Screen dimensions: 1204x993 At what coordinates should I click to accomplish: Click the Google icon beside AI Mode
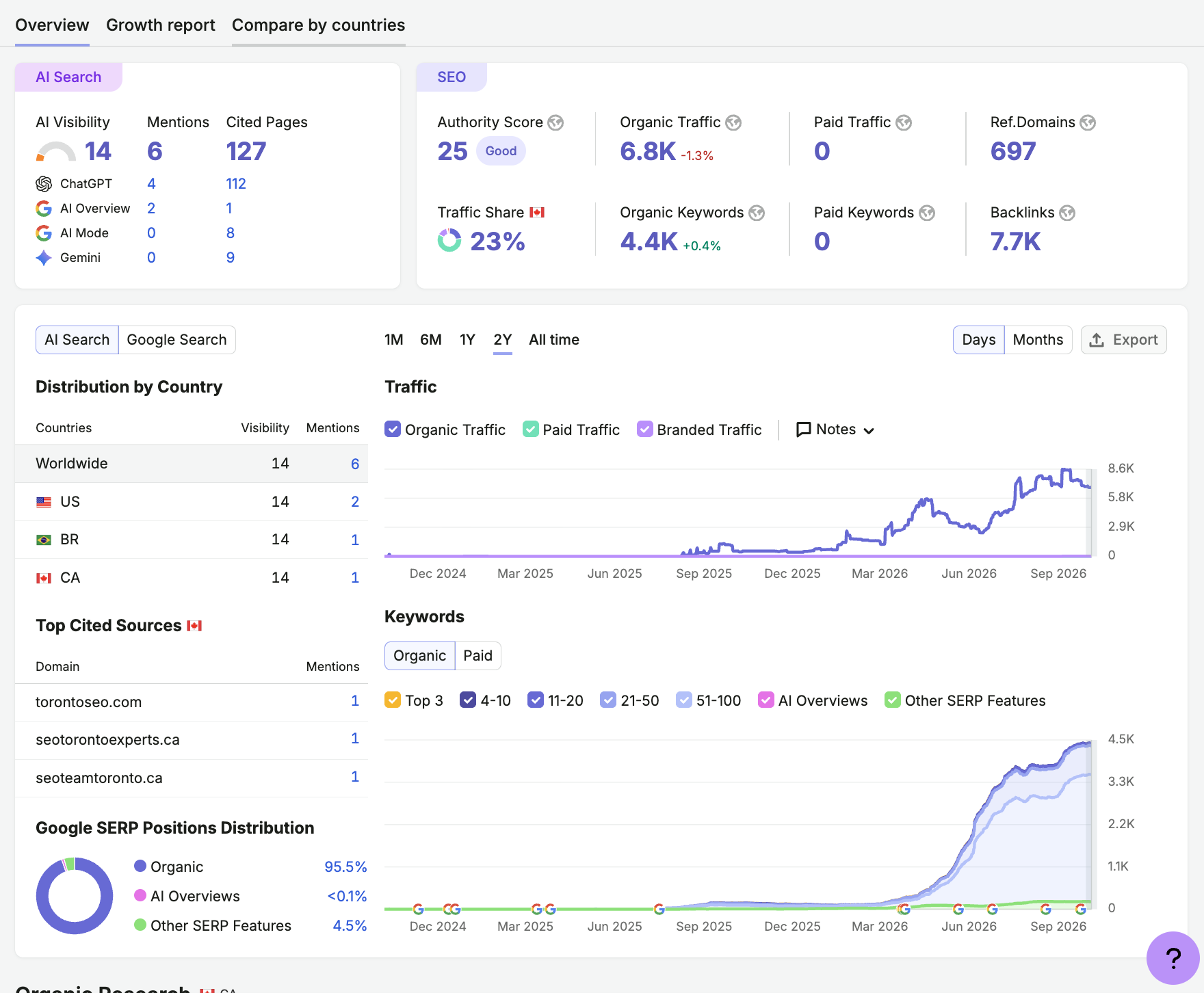44,233
